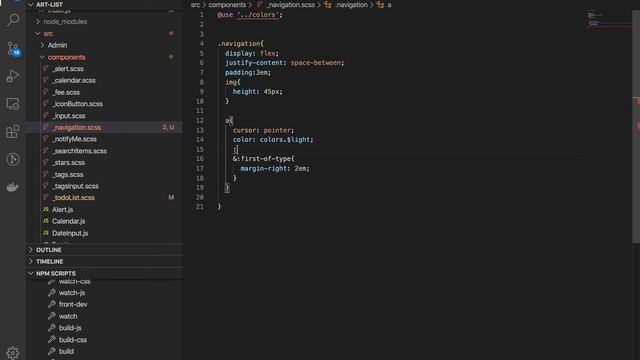Screen dimensions: 640x360
Task: Run the front-dev npm script
Action: 73,304
